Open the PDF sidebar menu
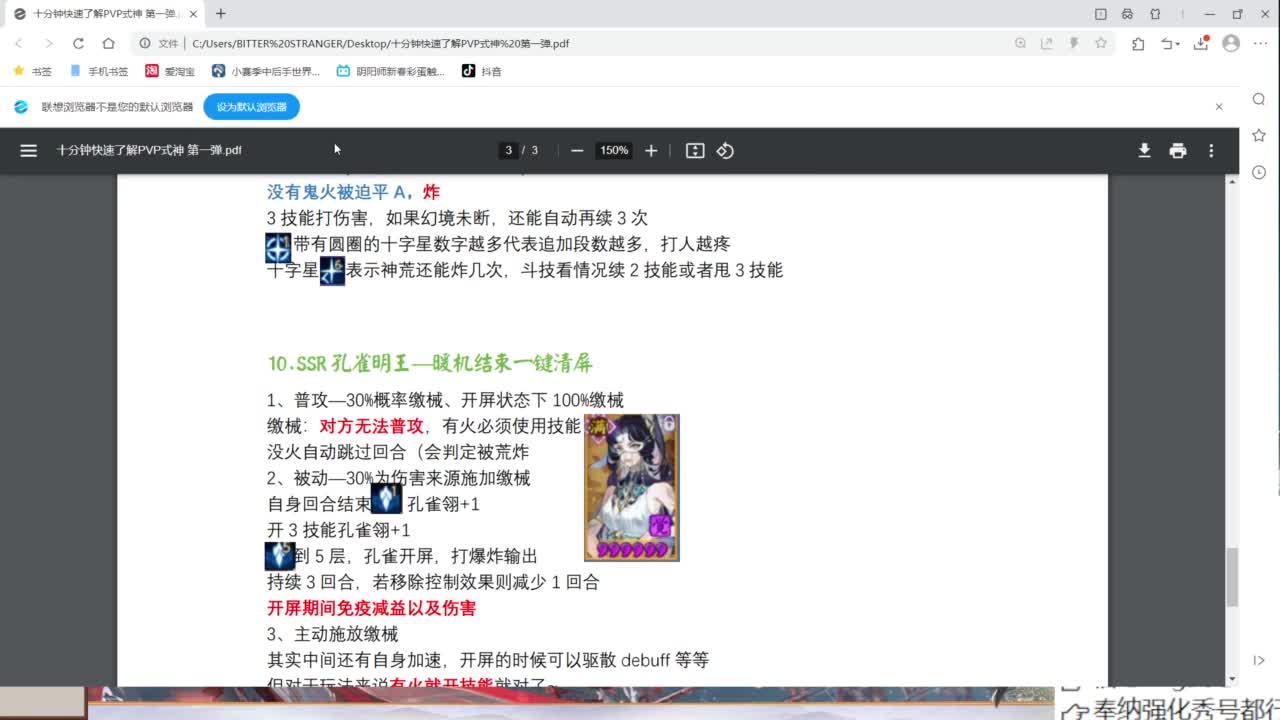This screenshot has height=720, width=1280. click(x=28, y=150)
